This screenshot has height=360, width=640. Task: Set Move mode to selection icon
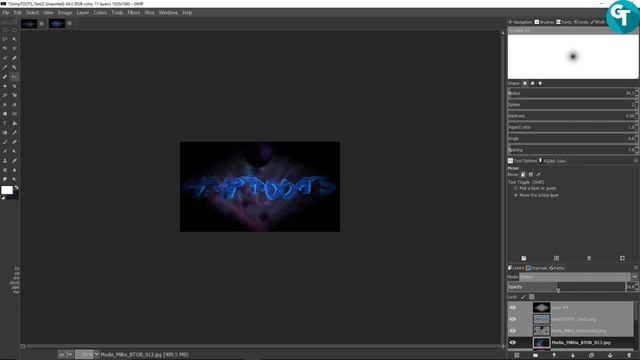pyautogui.click(x=531, y=175)
